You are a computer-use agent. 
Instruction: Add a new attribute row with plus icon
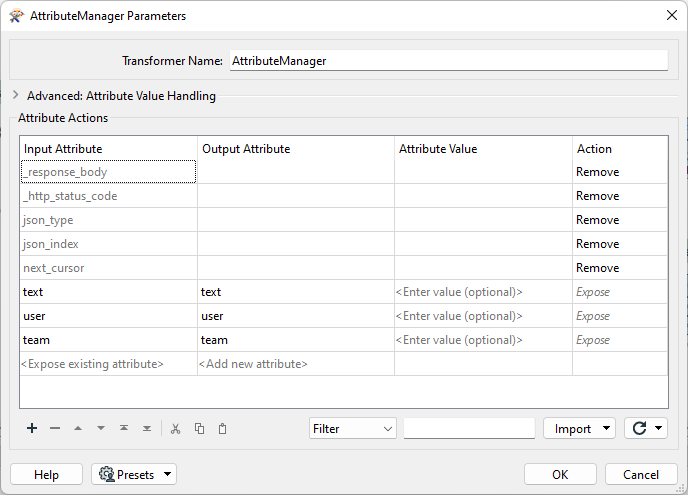point(32,428)
